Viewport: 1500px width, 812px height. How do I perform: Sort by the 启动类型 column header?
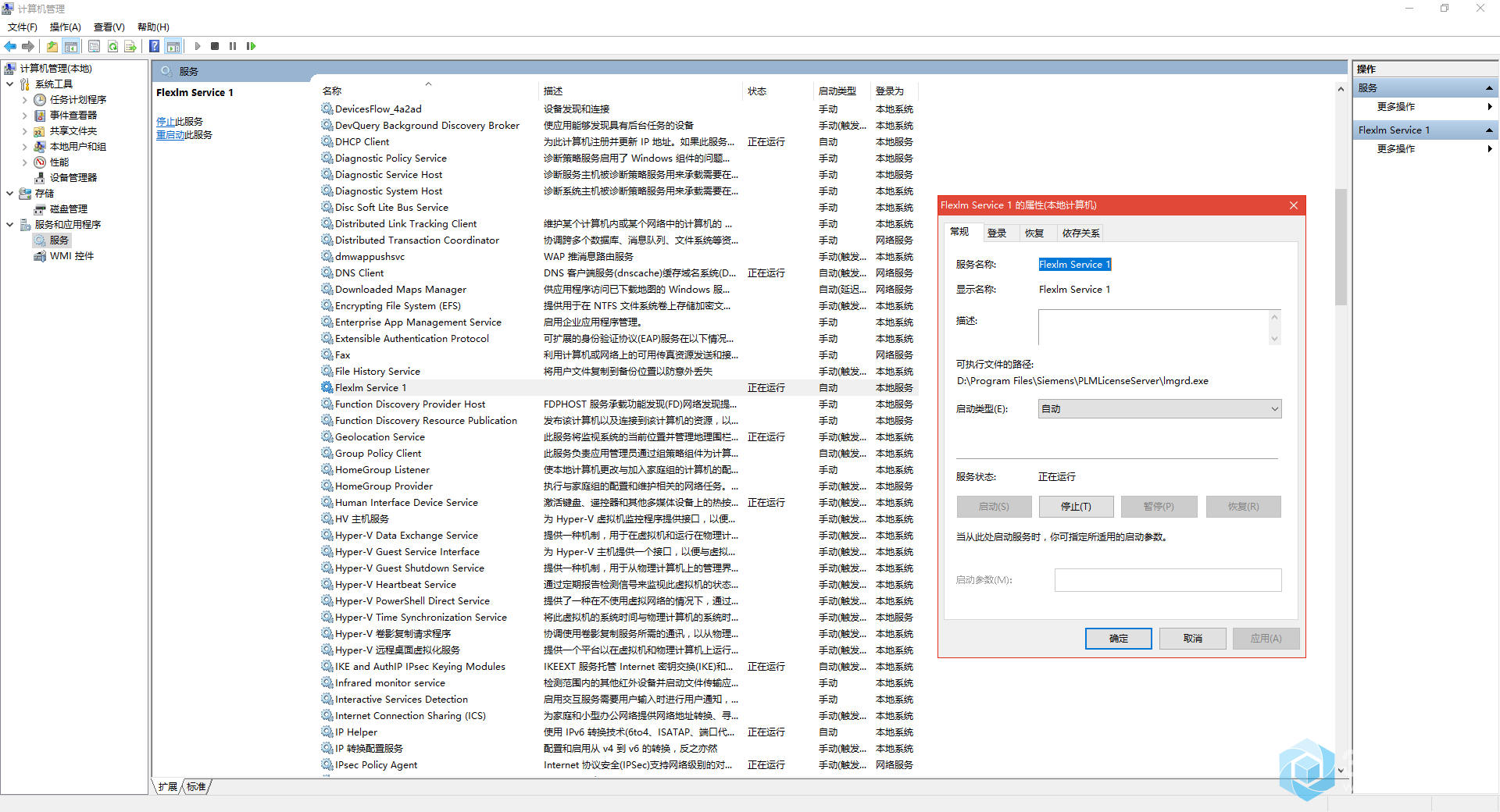[x=841, y=91]
